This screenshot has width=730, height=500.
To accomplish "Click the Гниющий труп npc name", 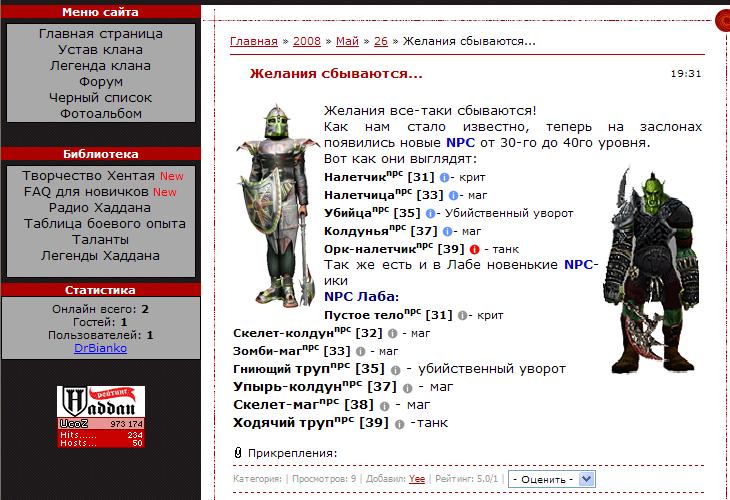I will pos(281,369).
